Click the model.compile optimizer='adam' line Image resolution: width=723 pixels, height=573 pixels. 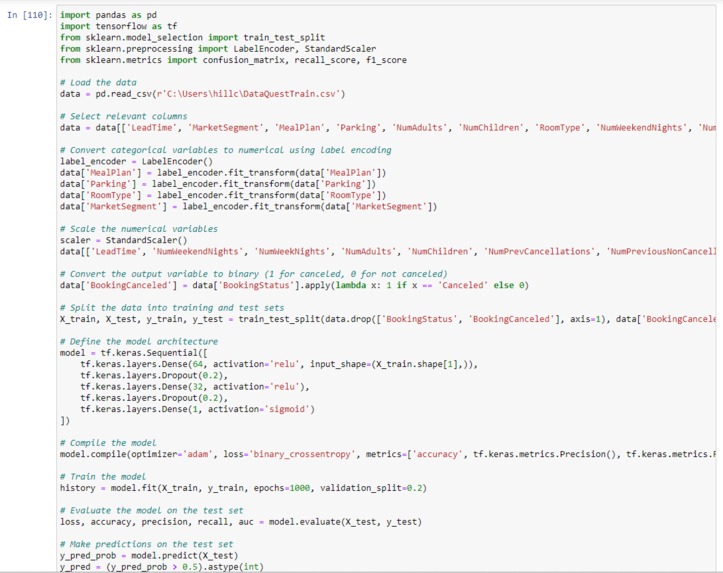(x=388, y=454)
